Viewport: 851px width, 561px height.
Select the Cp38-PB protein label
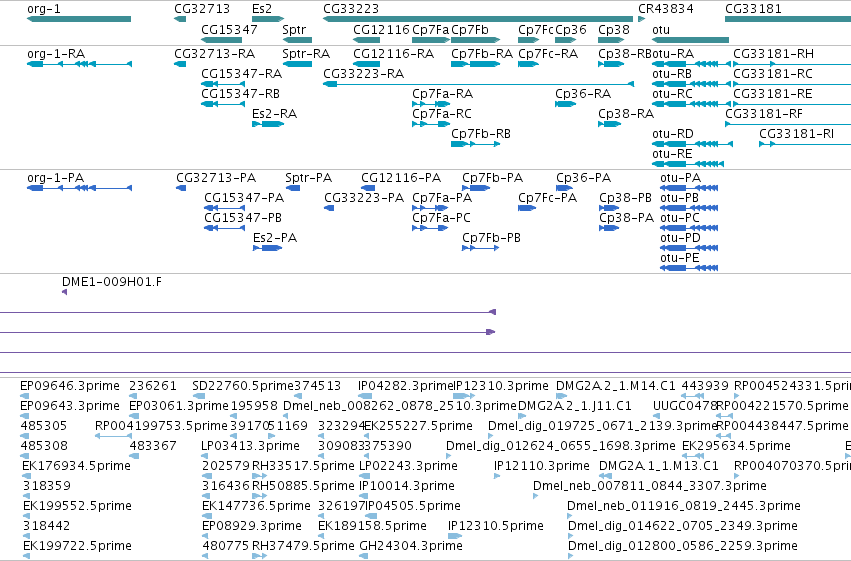click(x=625, y=198)
